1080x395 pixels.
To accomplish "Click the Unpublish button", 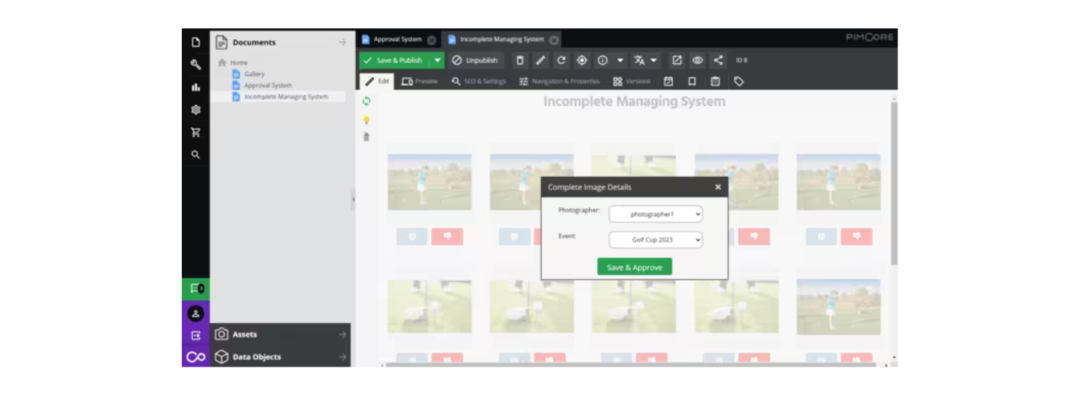I will (475, 61).
